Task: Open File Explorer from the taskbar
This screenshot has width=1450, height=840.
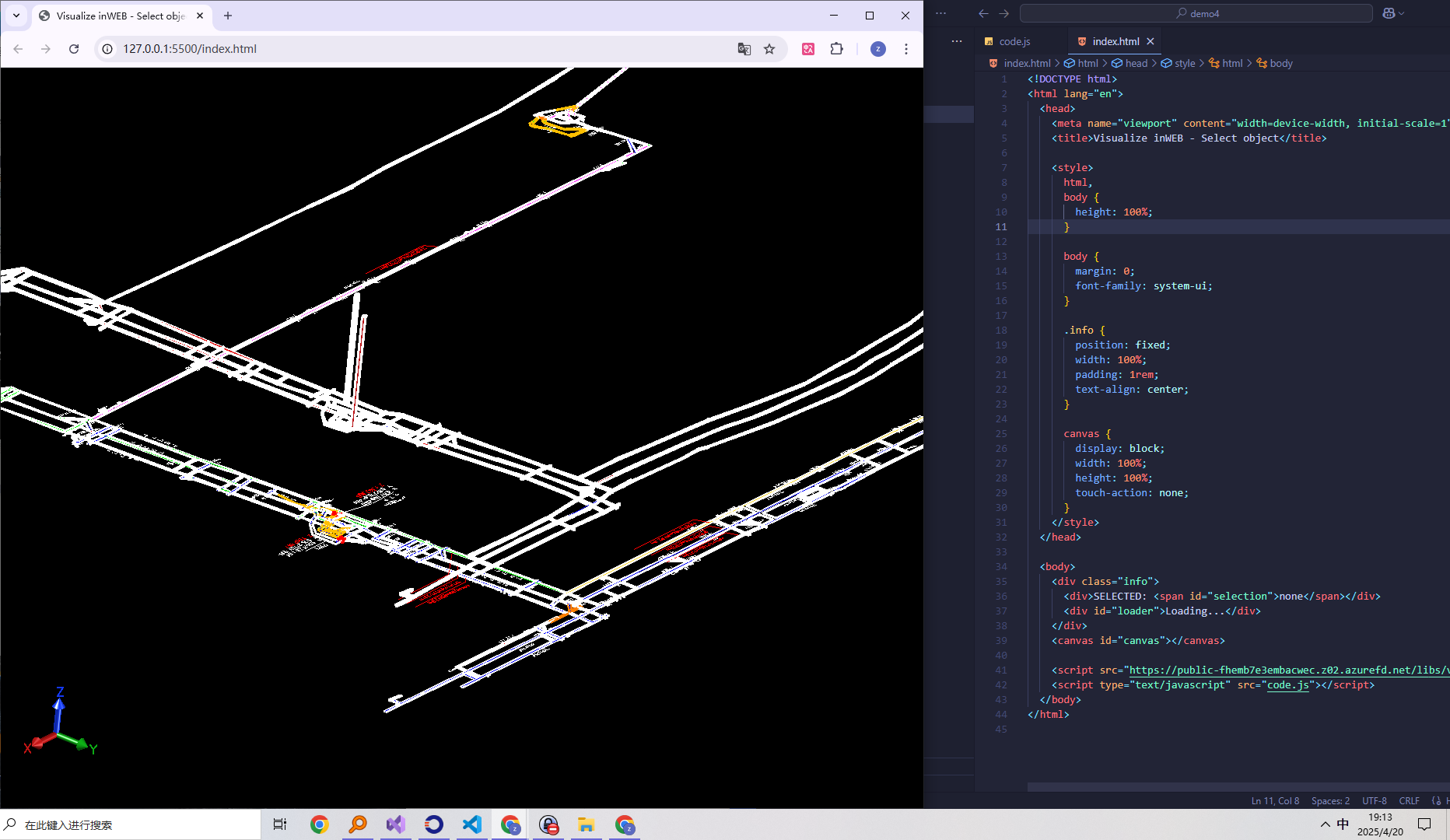Action: tap(587, 824)
